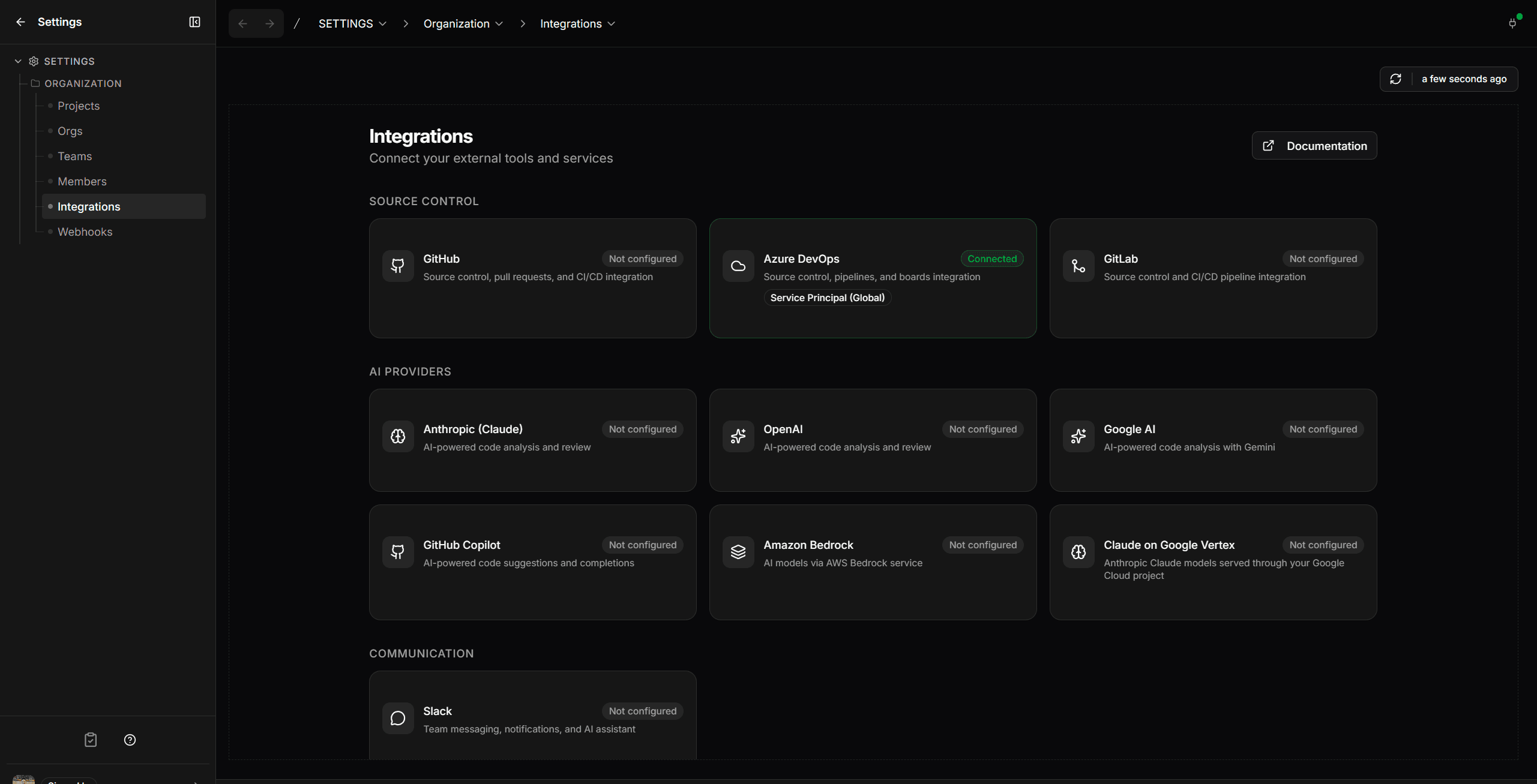Image resolution: width=1537 pixels, height=784 pixels.
Task: Click the GitLab branch icon
Action: [1078, 266]
